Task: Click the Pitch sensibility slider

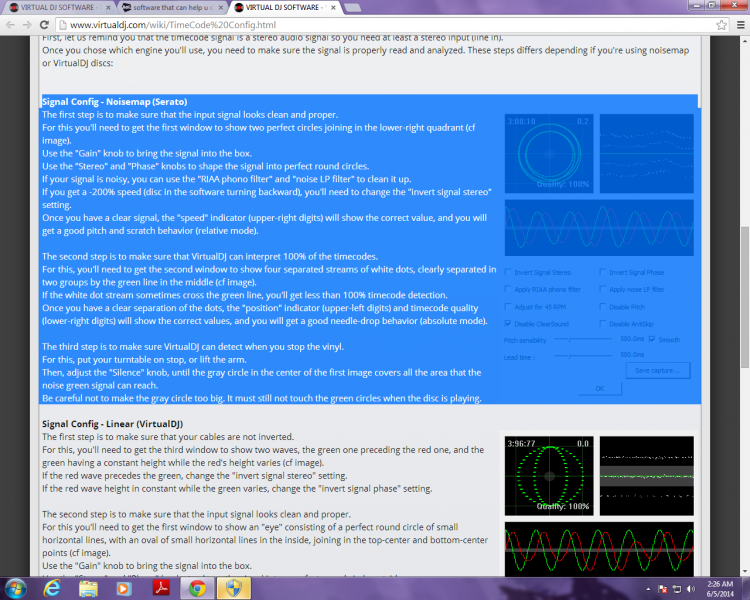Action: 584,339
